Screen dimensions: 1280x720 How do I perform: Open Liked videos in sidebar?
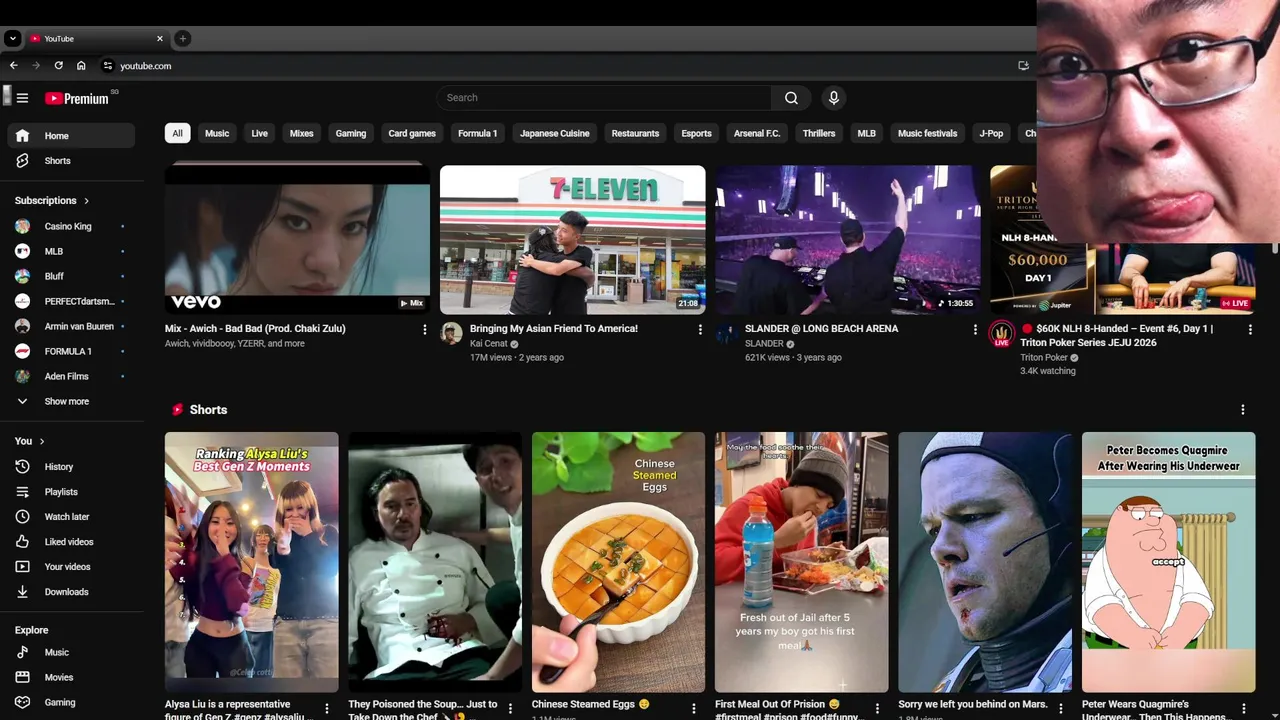coord(70,542)
